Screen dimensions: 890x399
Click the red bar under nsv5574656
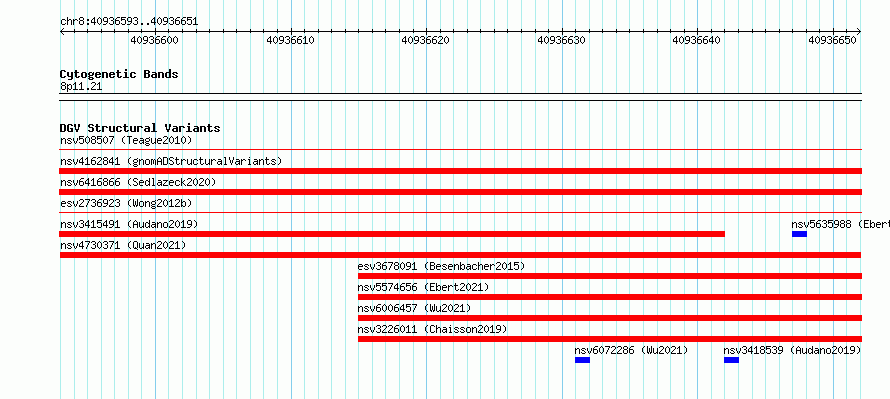point(610,297)
